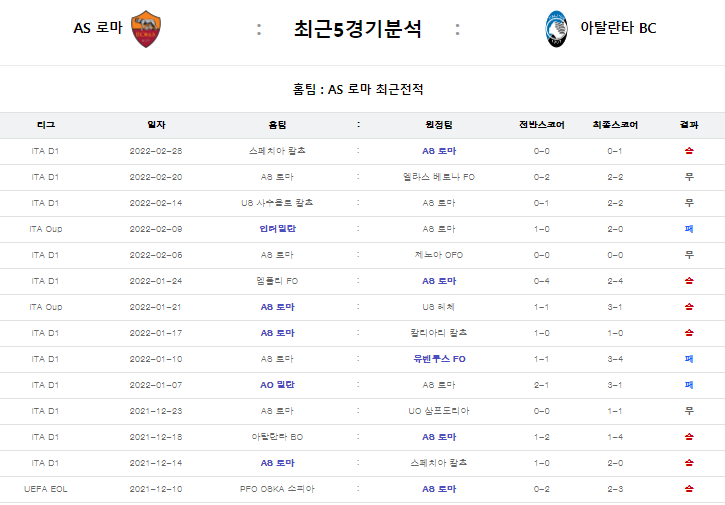Click away team '스페치아 칼초' in 2021-12-14 row
This screenshot has width=725, height=505.
coord(439,462)
